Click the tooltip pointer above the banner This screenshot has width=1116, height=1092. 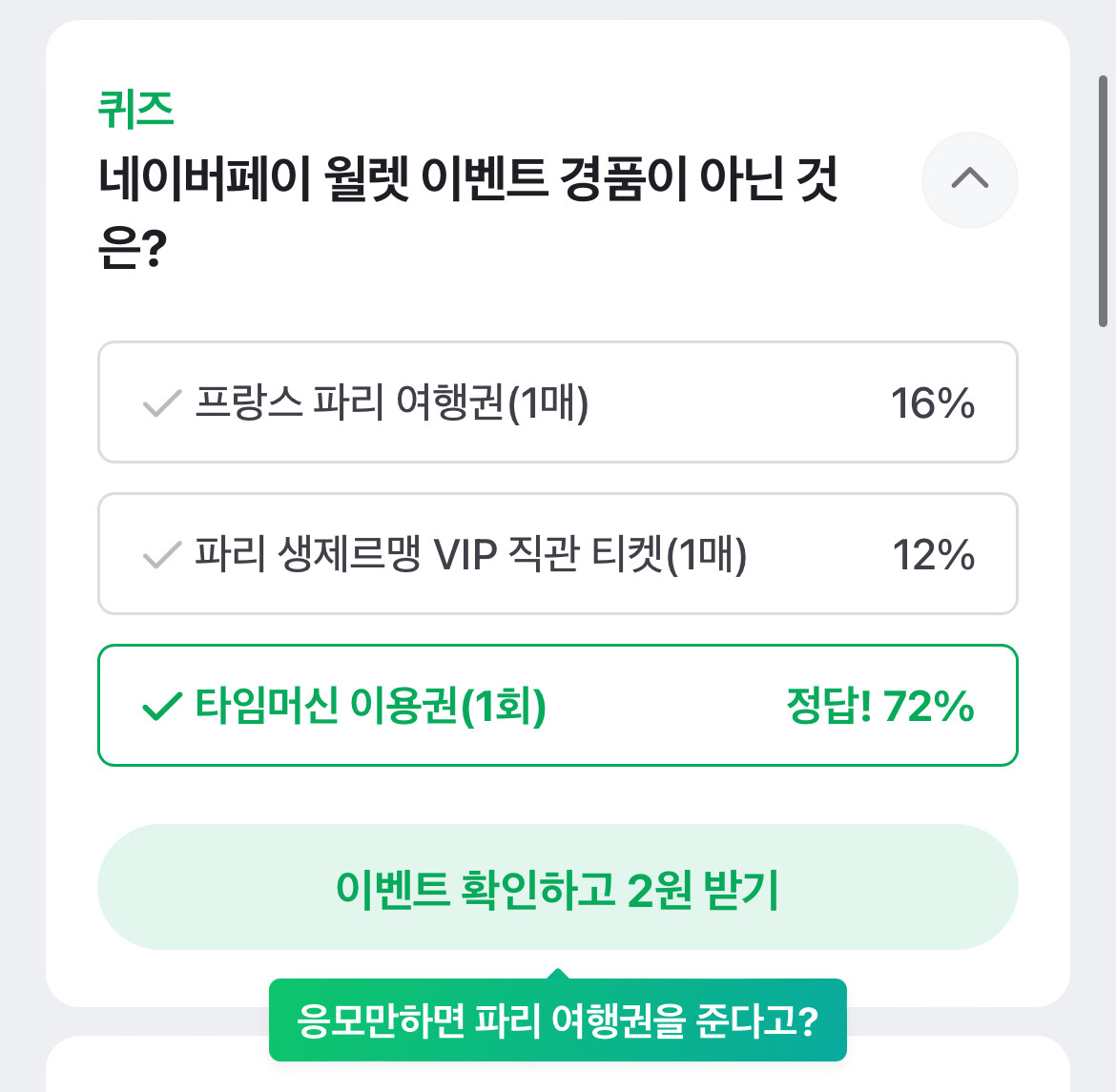[558, 976]
